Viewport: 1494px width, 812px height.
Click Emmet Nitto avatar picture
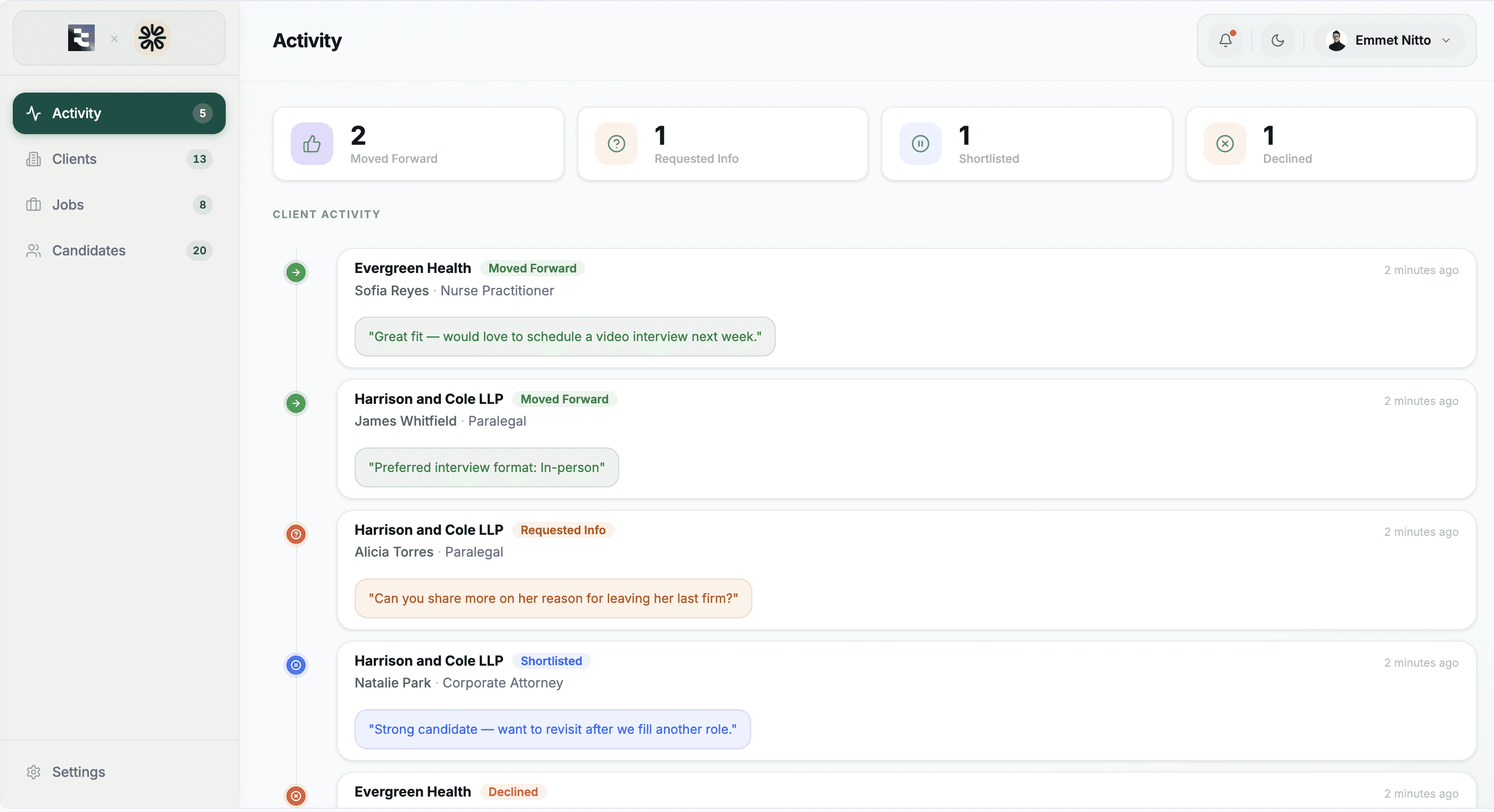pos(1337,40)
